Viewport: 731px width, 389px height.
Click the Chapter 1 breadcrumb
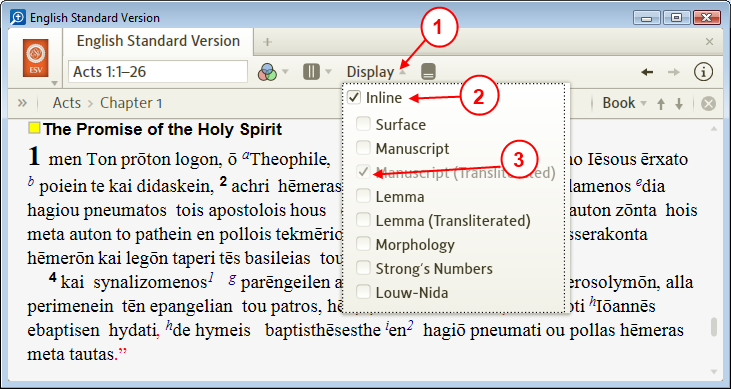tap(131, 103)
